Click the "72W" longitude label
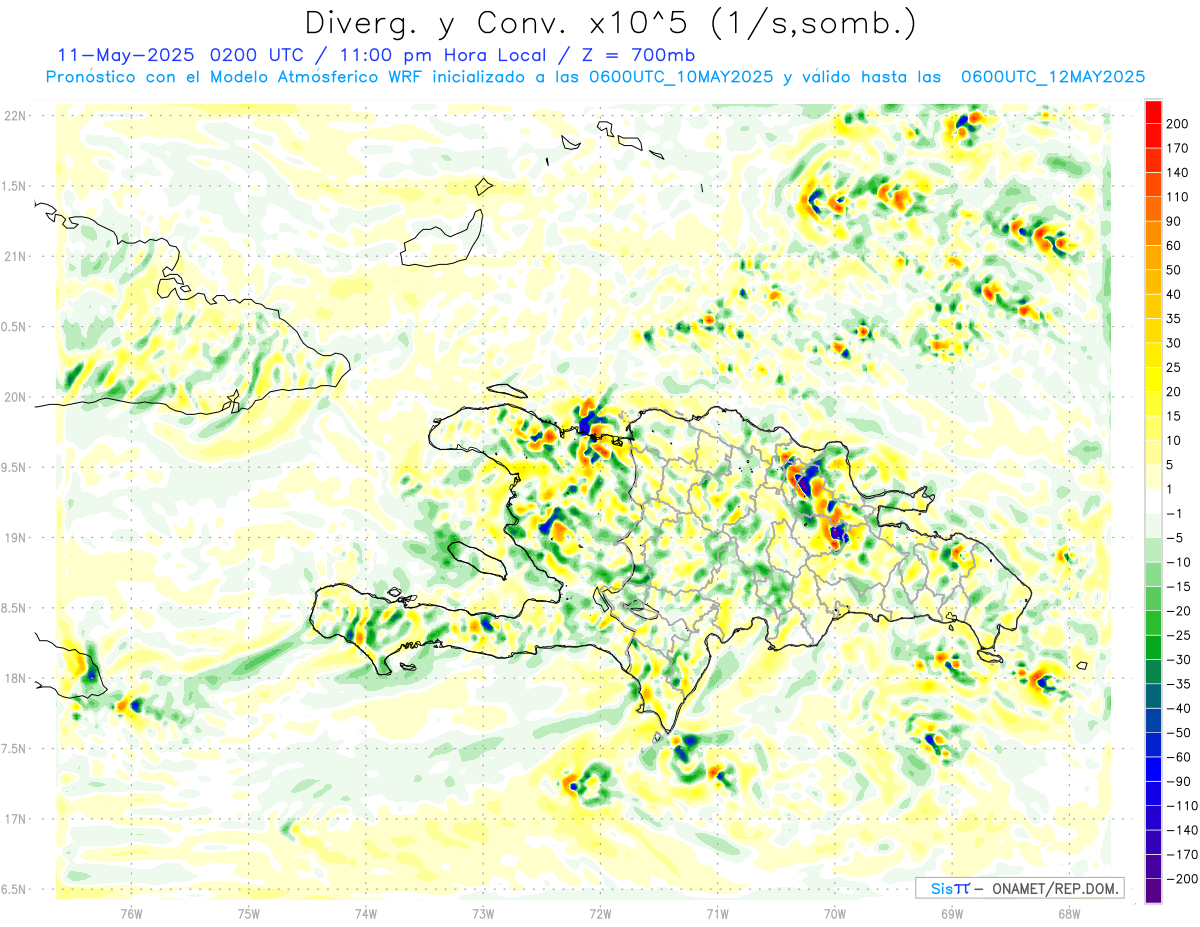1200x927 pixels. pos(600,913)
